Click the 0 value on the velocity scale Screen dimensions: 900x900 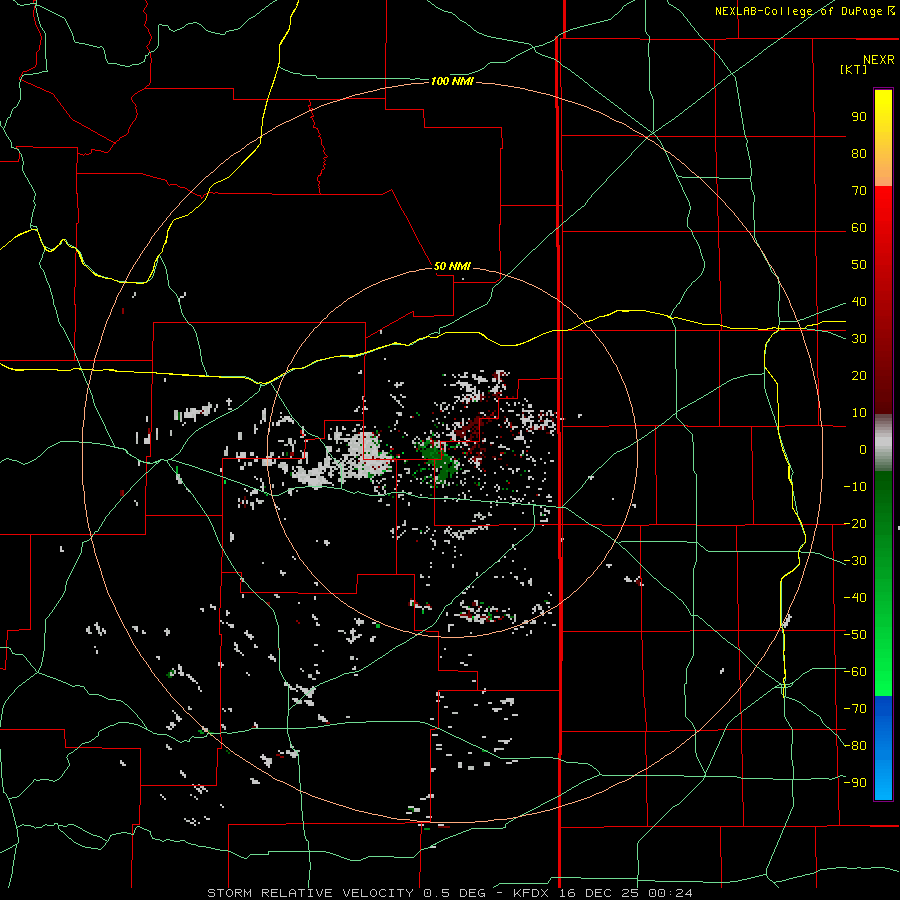pos(863,450)
